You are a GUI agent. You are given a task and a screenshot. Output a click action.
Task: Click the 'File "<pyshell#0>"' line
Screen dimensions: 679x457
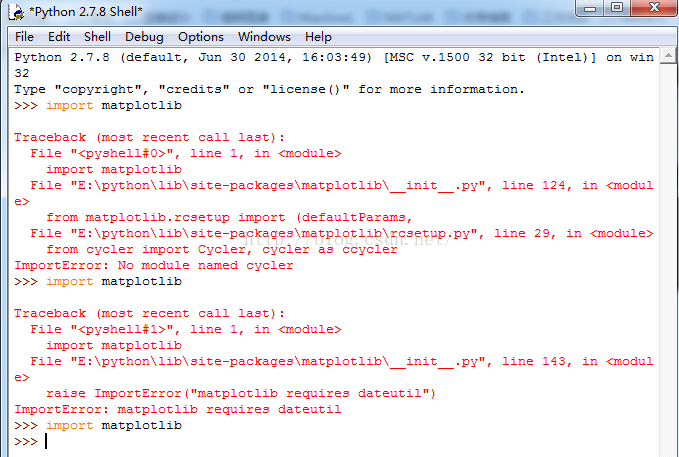click(x=186, y=153)
